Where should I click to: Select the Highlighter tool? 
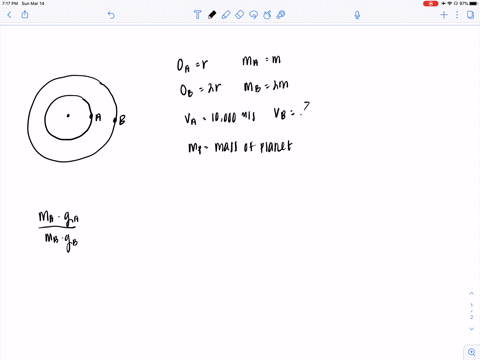(x=226, y=15)
